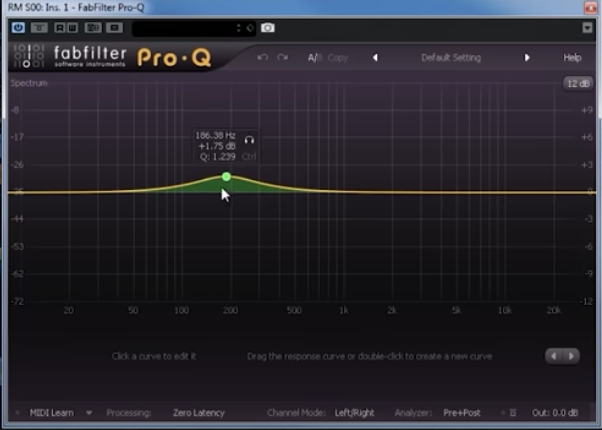Open the Default Setting preset menu
This screenshot has height=430, width=602.
[451, 58]
